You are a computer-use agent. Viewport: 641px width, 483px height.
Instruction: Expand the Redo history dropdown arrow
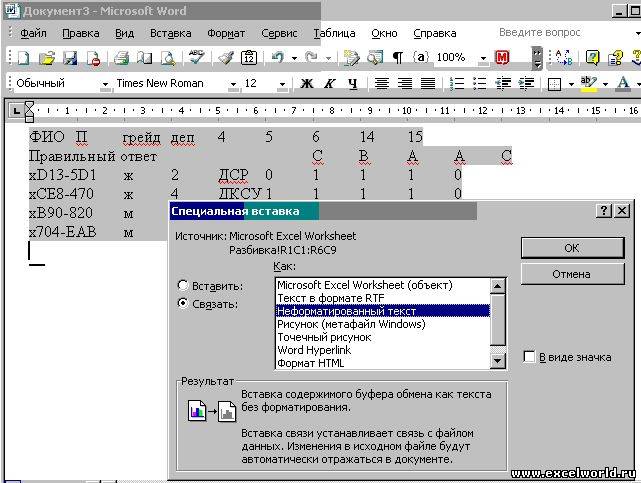(x=328, y=58)
